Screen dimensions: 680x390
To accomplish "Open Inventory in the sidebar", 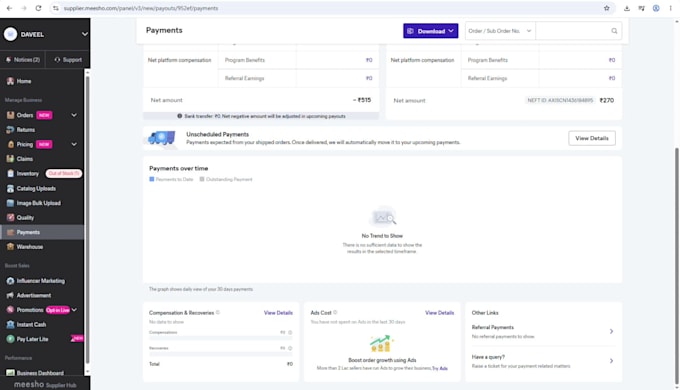I will pos(27,174).
